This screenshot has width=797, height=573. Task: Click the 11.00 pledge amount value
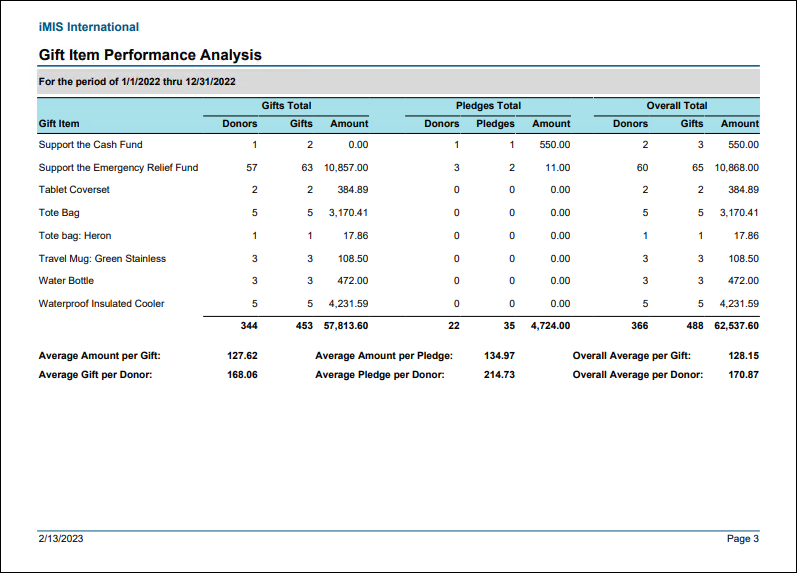[558, 168]
